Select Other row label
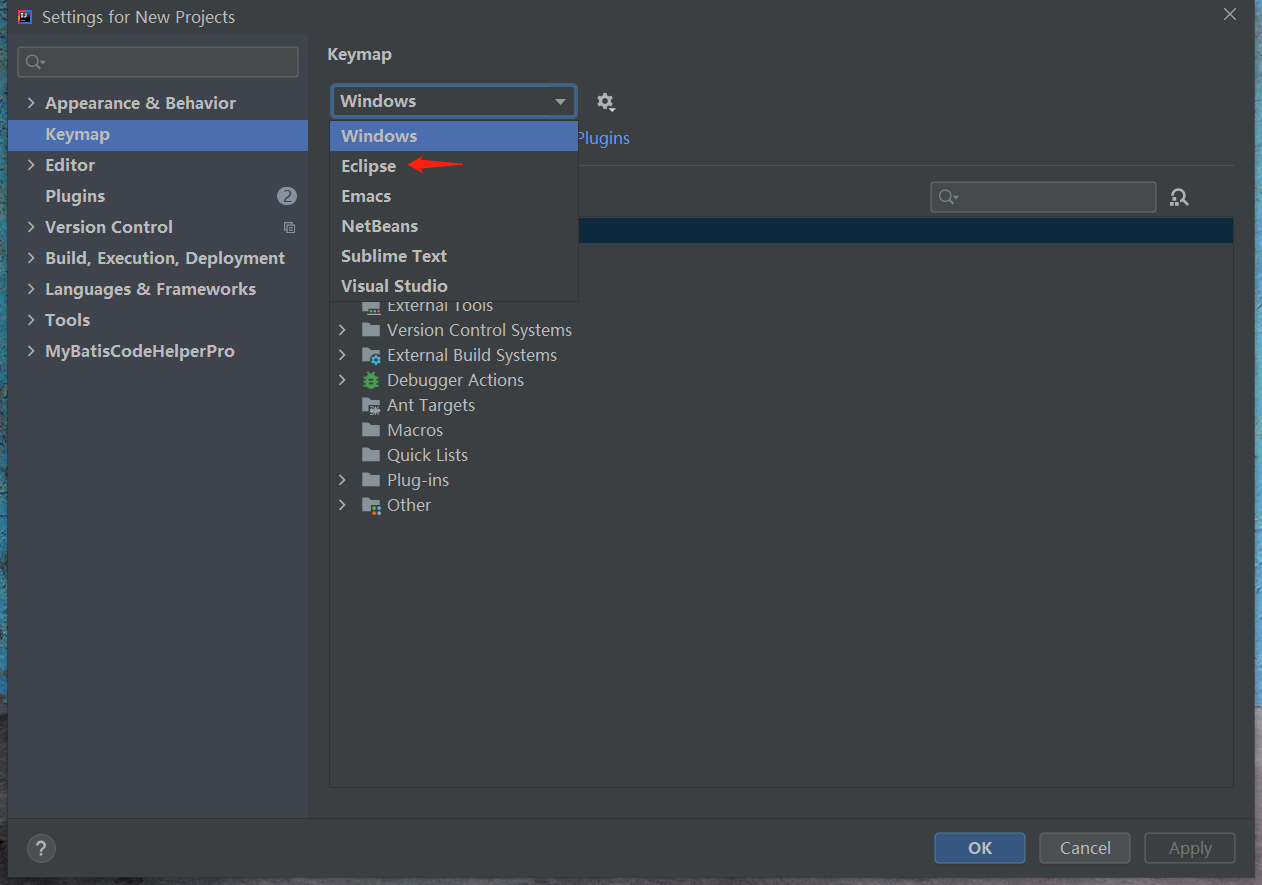Viewport: 1262px width, 885px height. pyautogui.click(x=409, y=505)
